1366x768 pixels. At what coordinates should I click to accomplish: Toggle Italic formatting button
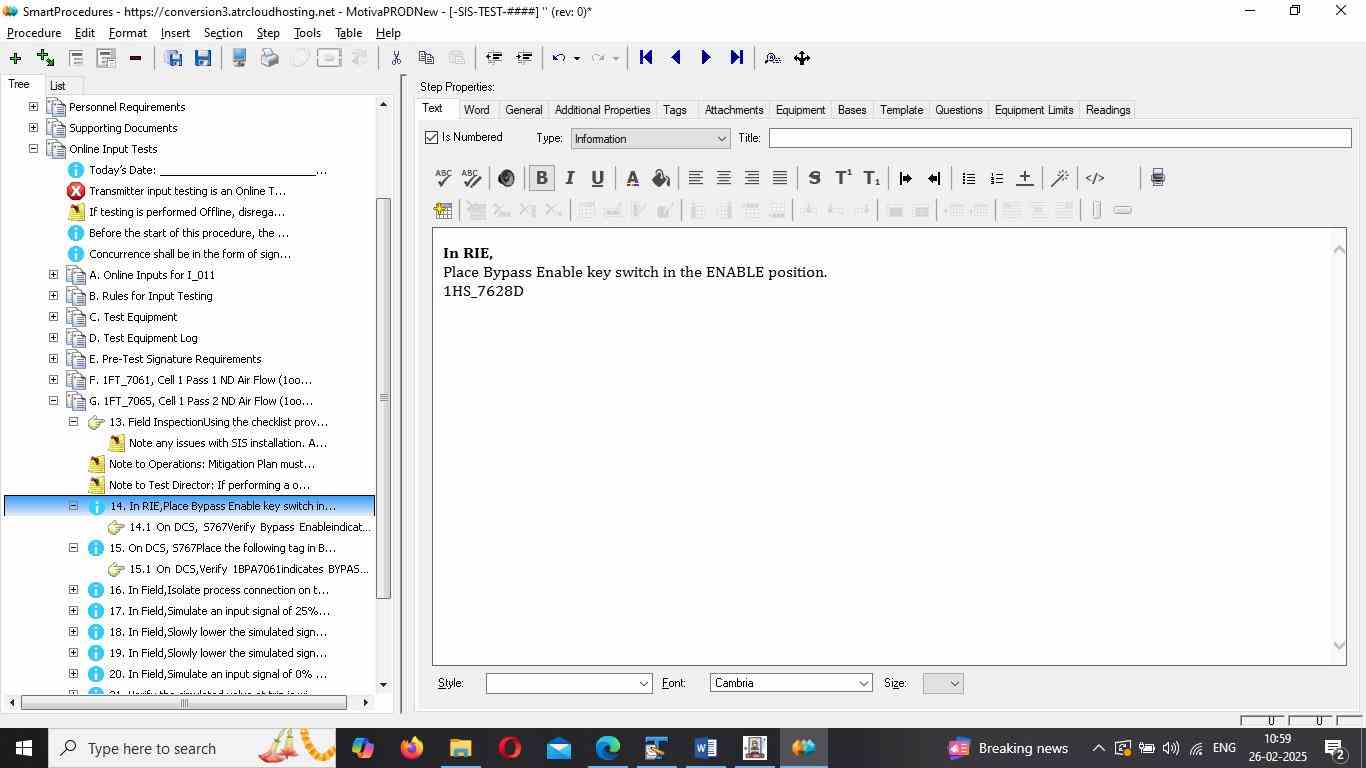click(x=569, y=178)
